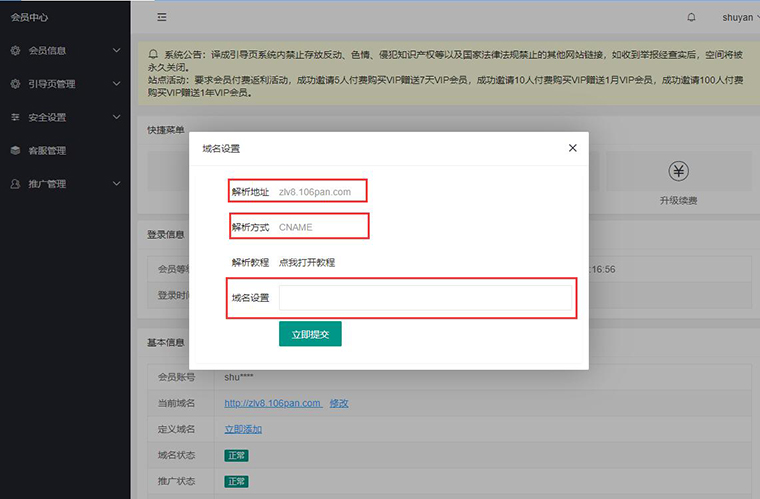Toggle the sidebar collapse icon in header
Image resolution: width=760 pixels, height=499 pixels.
tap(162, 17)
